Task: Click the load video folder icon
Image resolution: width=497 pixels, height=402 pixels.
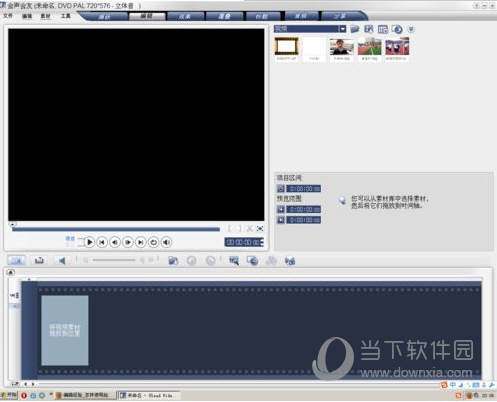Action: [354, 29]
